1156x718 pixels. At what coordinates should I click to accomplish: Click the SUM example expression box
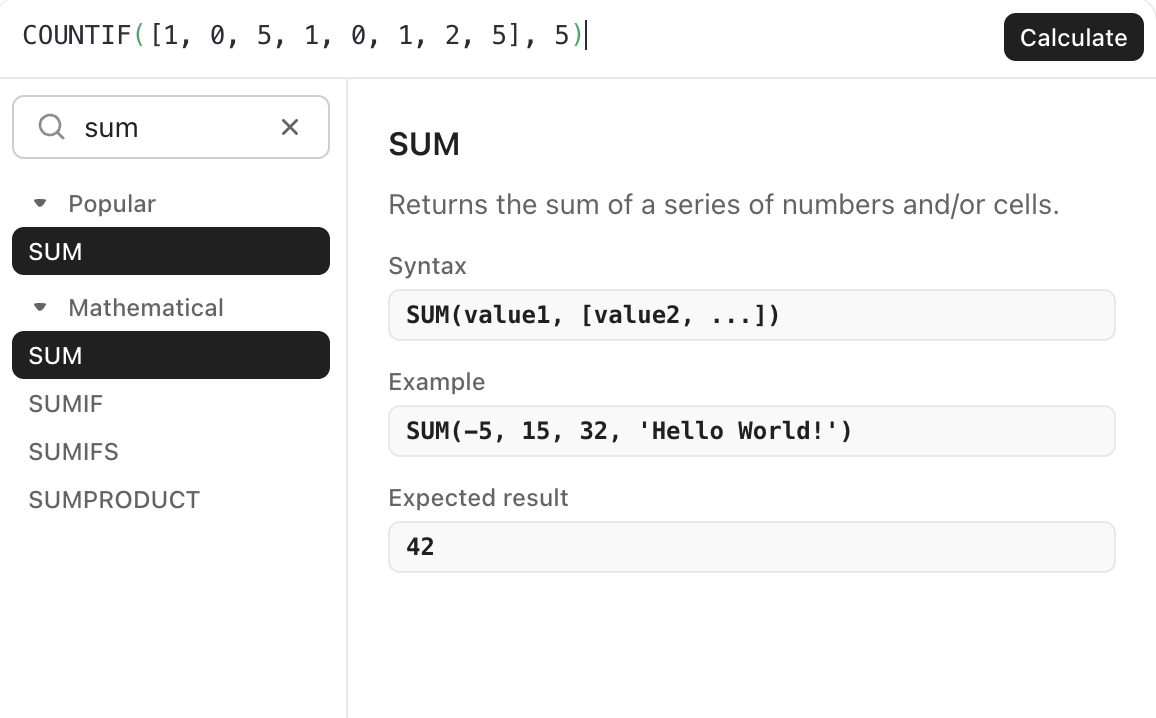click(x=628, y=430)
